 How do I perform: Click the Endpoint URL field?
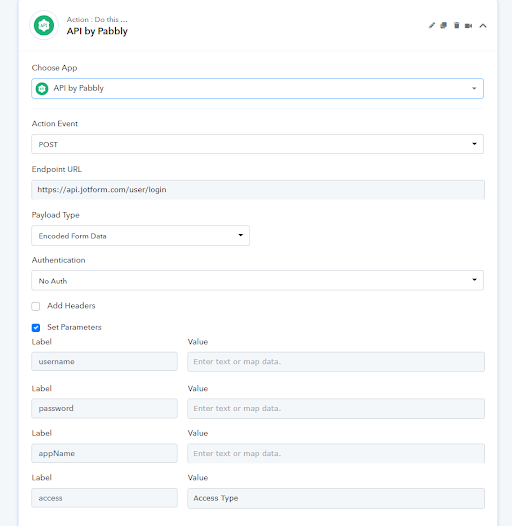[x=258, y=190]
